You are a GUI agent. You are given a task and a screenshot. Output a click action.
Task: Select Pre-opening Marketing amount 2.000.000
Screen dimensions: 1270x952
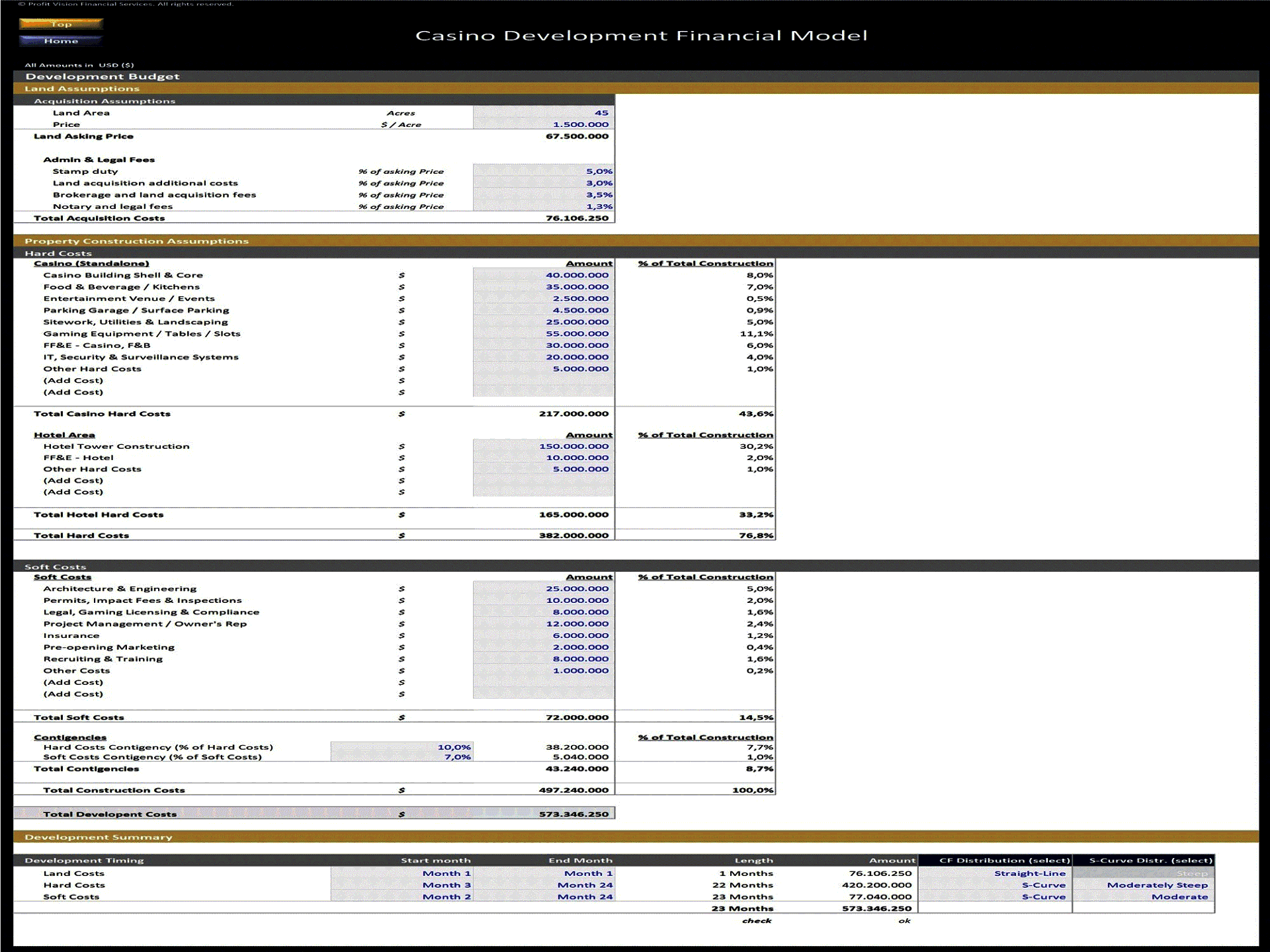click(543, 647)
